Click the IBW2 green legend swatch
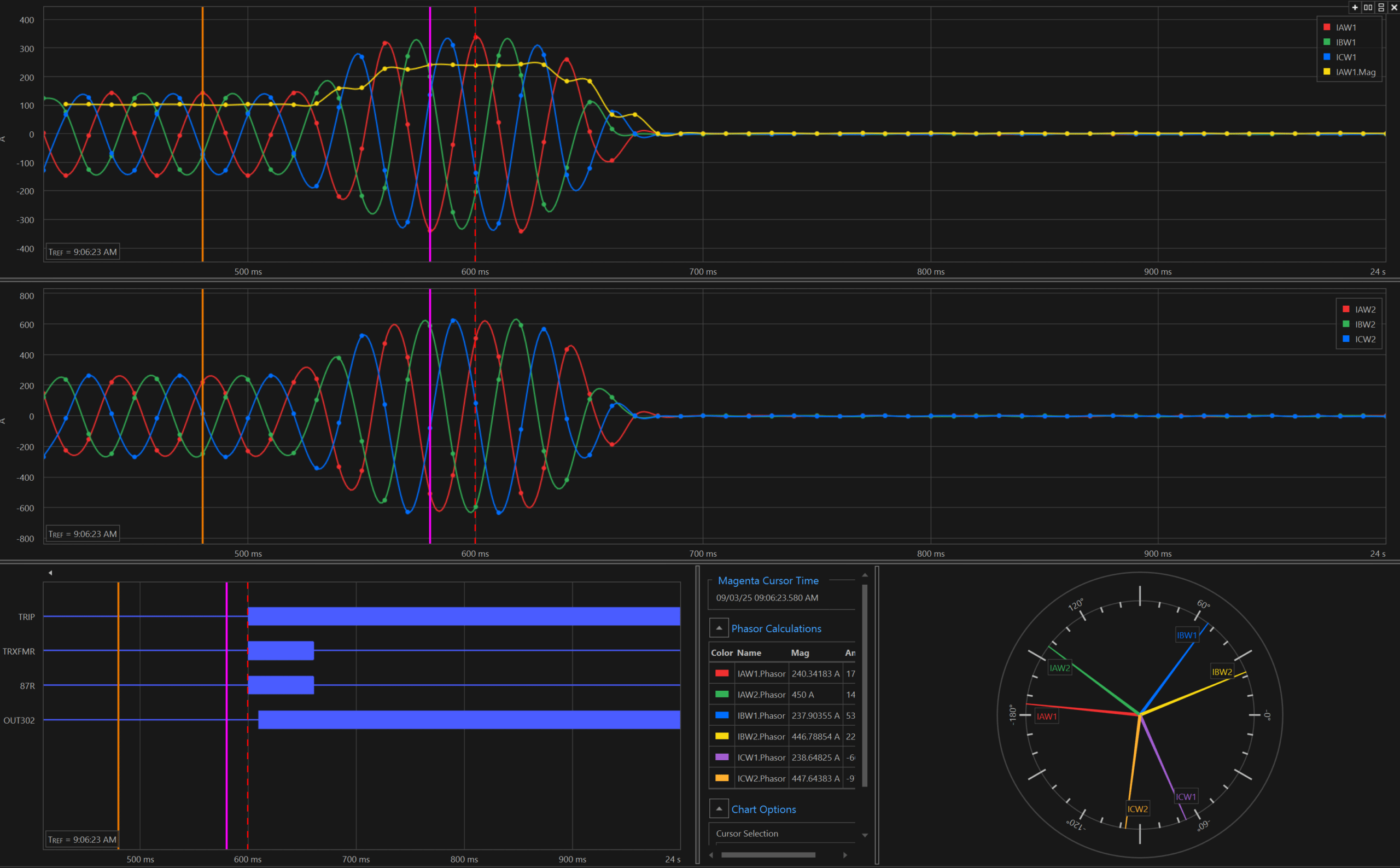 (x=1346, y=324)
